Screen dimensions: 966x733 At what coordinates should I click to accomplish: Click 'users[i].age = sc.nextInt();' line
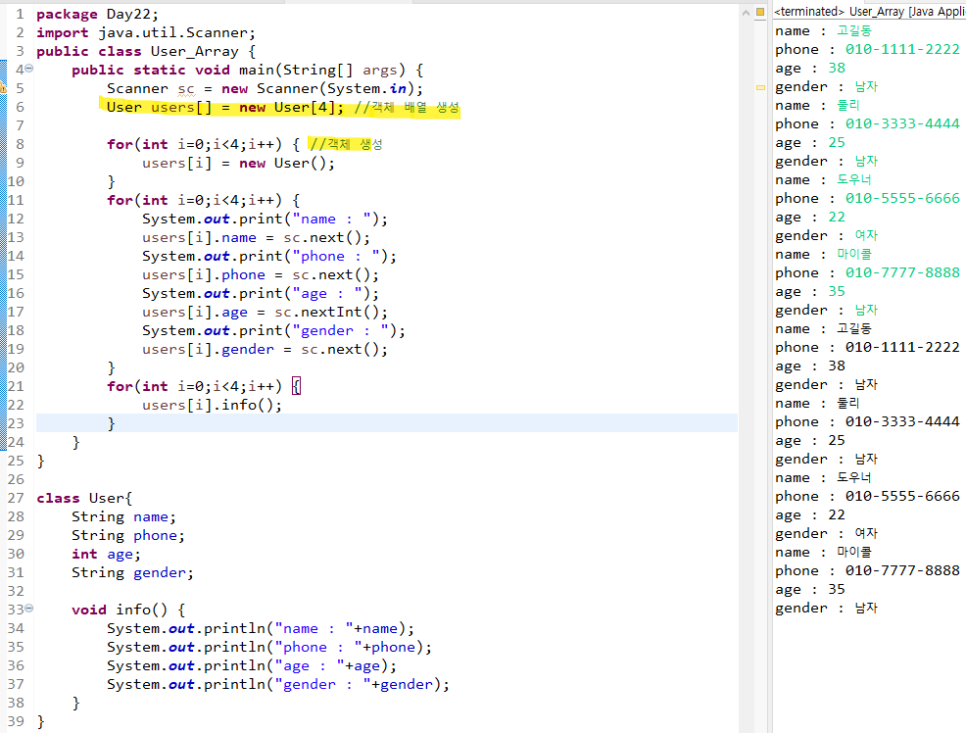pos(265,312)
